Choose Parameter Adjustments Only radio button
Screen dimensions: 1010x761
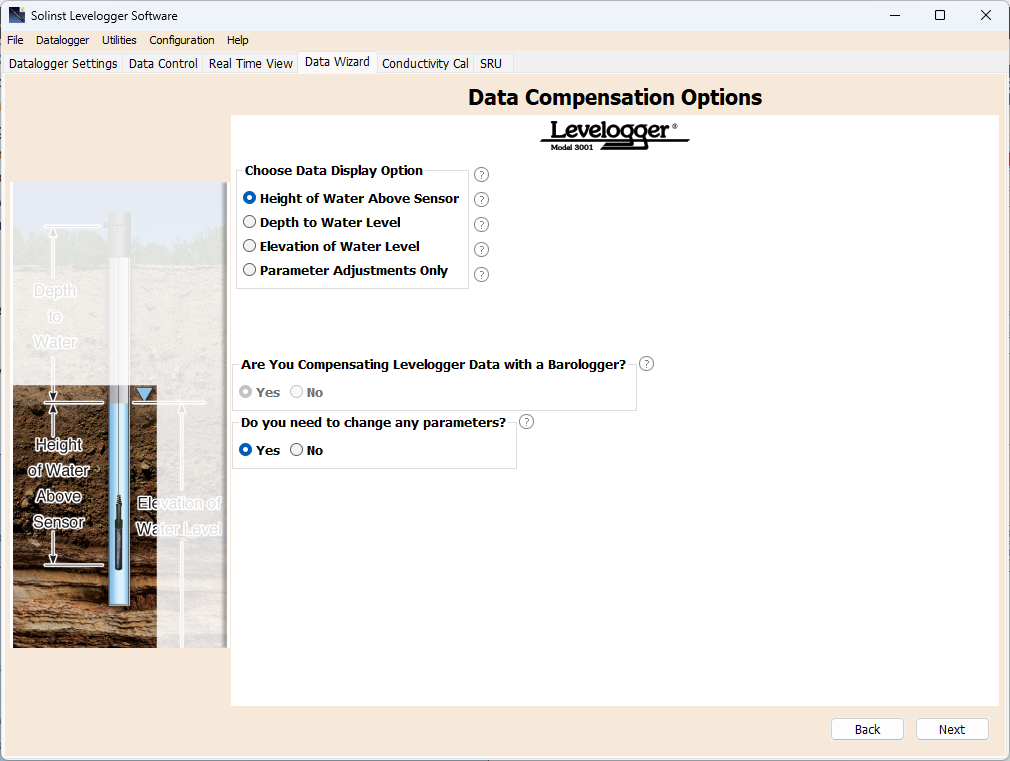[250, 270]
